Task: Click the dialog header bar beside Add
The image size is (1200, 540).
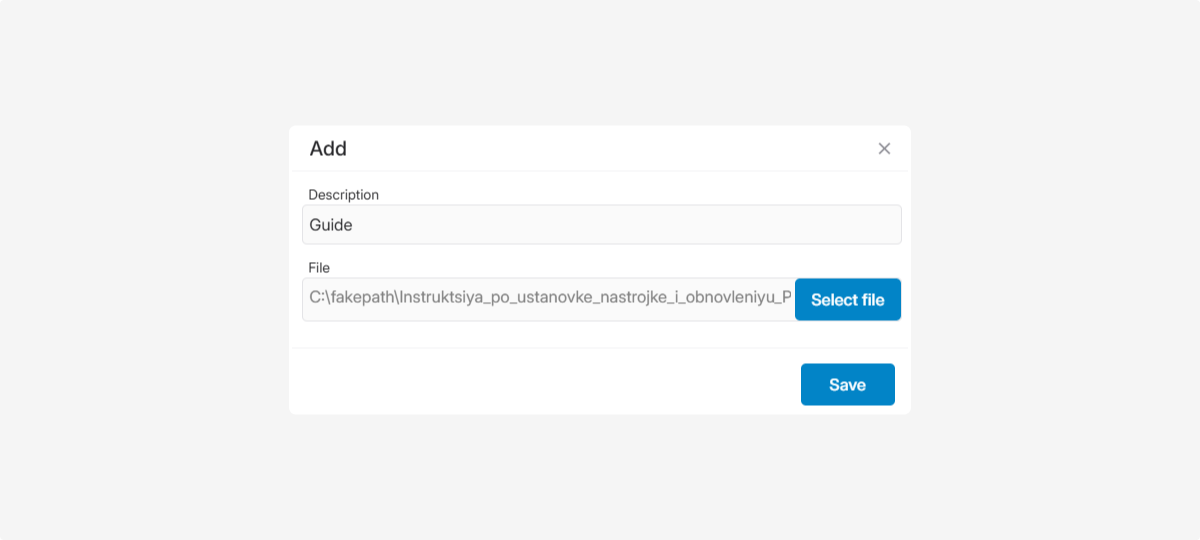Action: 600,149
